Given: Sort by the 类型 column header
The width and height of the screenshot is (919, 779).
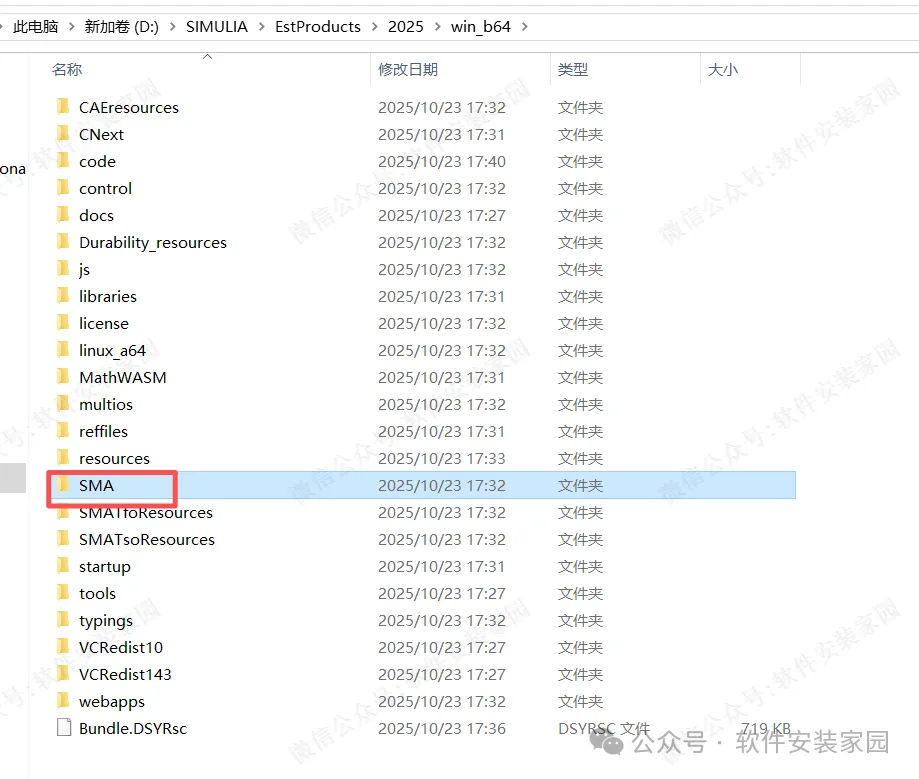Looking at the screenshot, I should tap(573, 69).
